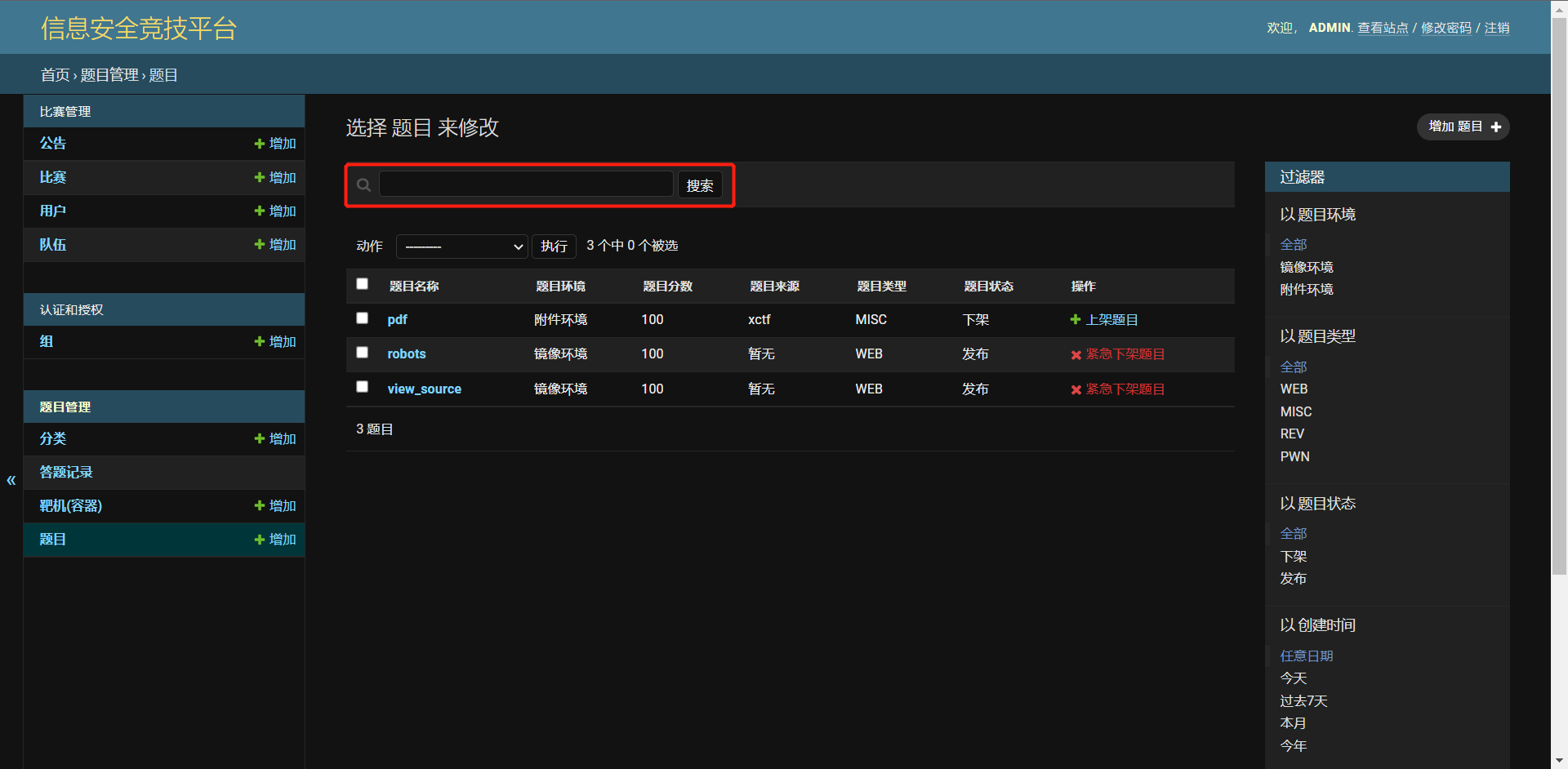Sort by the 题目环境 column header

560,286
